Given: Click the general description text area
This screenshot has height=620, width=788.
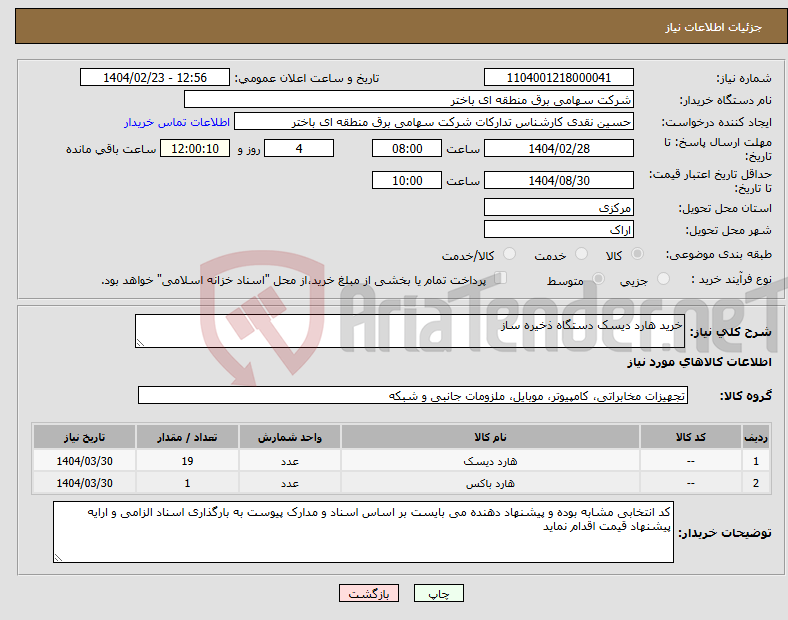Looking at the screenshot, I should pyautogui.click(x=410, y=331).
